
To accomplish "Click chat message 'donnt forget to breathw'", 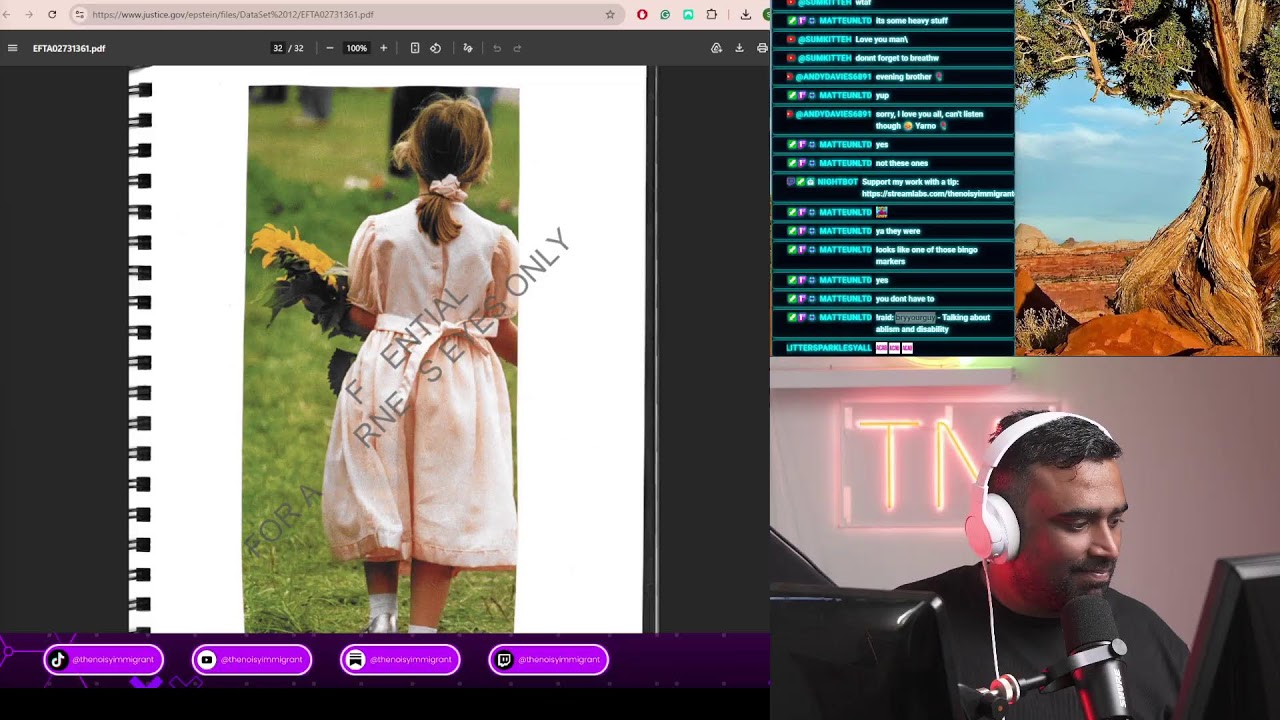I will click(897, 58).
